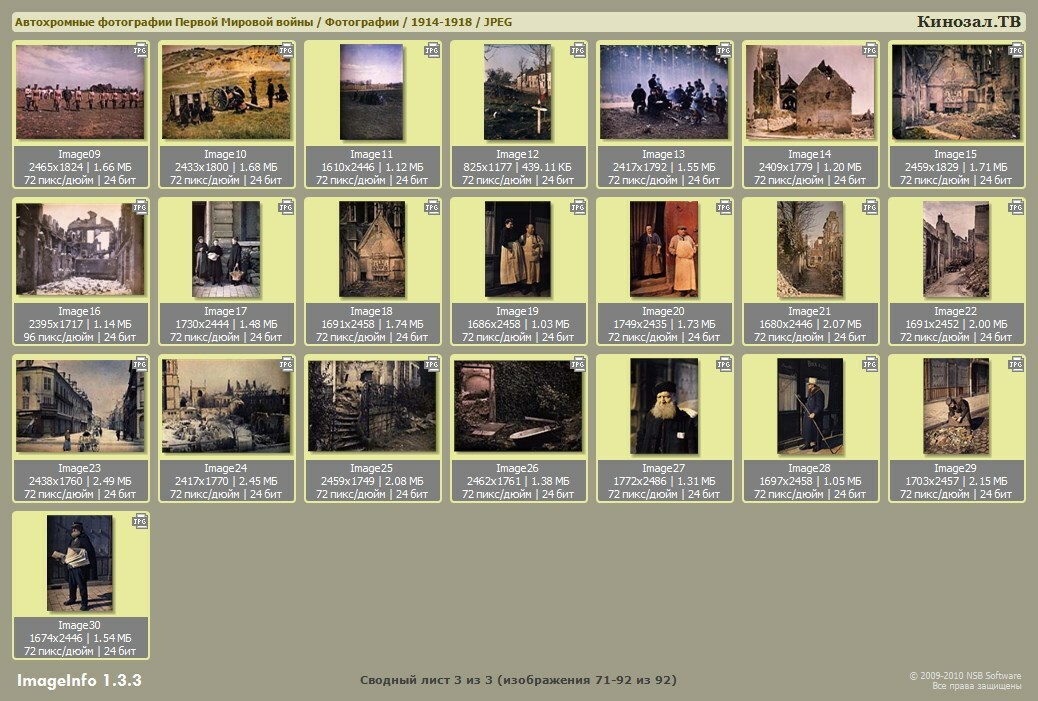The width and height of the screenshot is (1038, 701).
Task: Open the Image23 street scene thumbnail
Action: pos(80,406)
